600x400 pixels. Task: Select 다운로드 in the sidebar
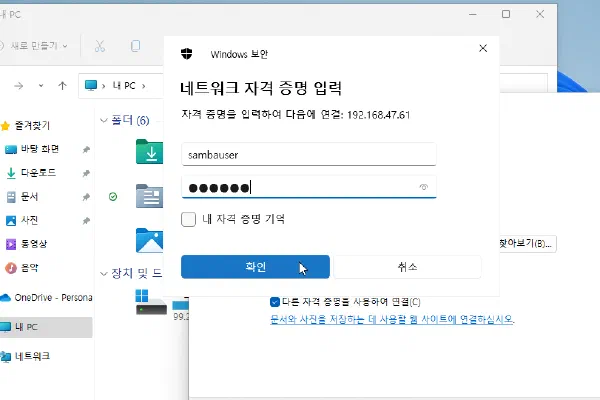coord(38,173)
